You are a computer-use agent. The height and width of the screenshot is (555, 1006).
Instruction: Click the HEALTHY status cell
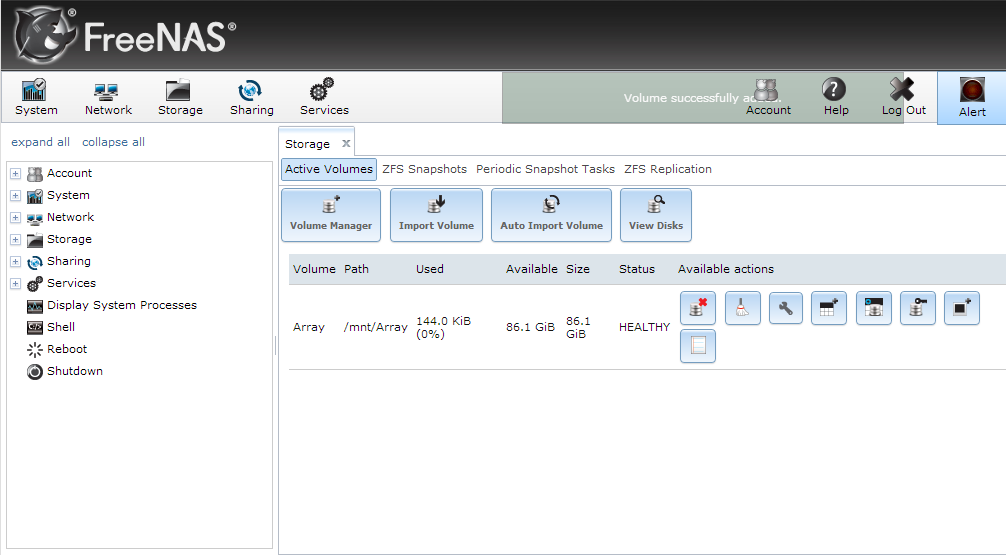point(644,327)
